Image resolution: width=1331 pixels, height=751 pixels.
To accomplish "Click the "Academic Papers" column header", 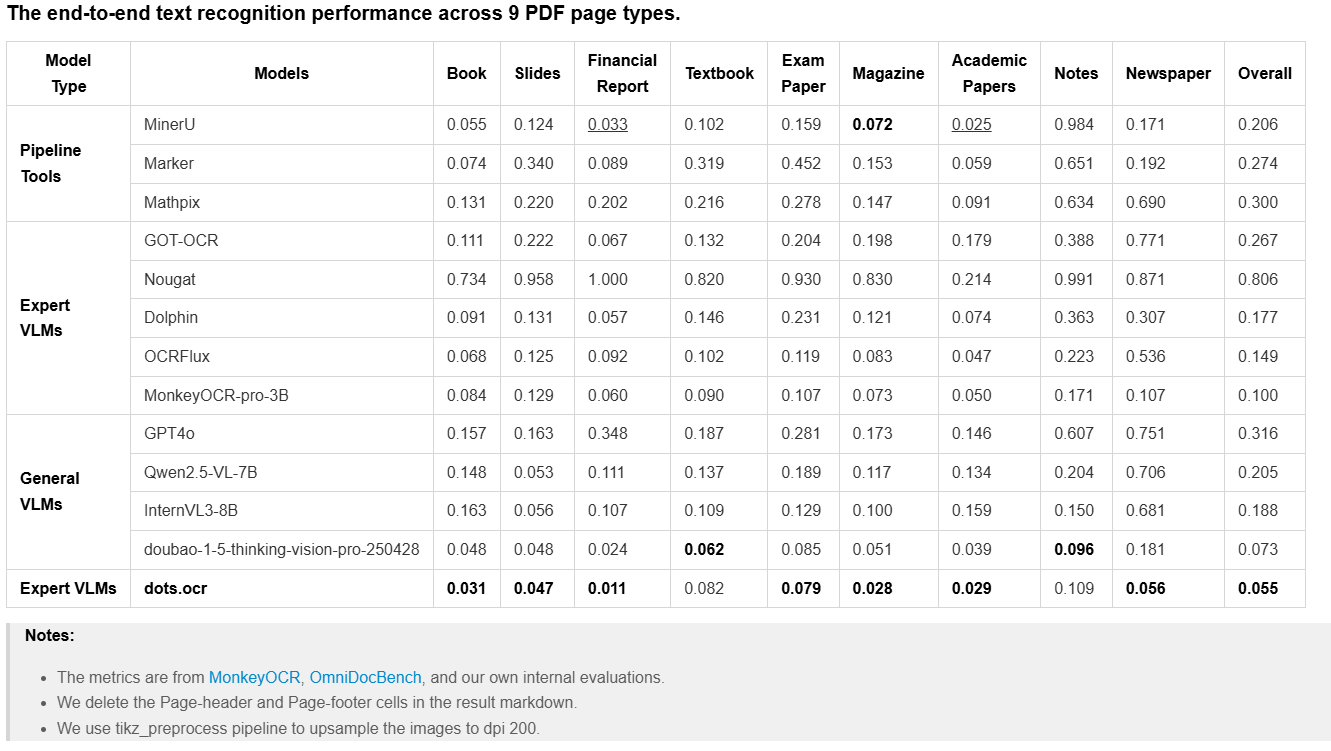I will click(x=989, y=73).
